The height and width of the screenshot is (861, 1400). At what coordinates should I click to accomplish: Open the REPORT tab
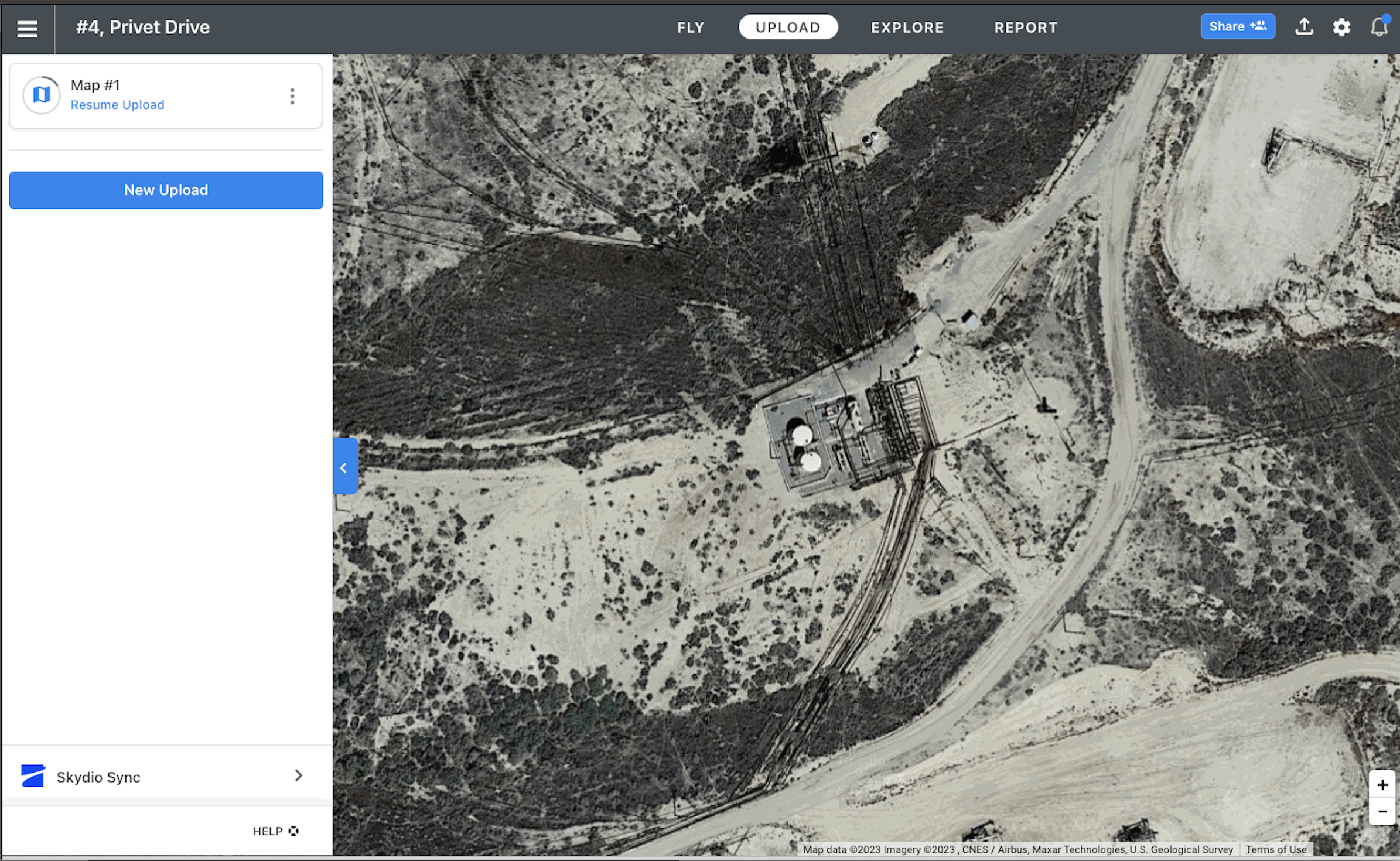(1026, 28)
